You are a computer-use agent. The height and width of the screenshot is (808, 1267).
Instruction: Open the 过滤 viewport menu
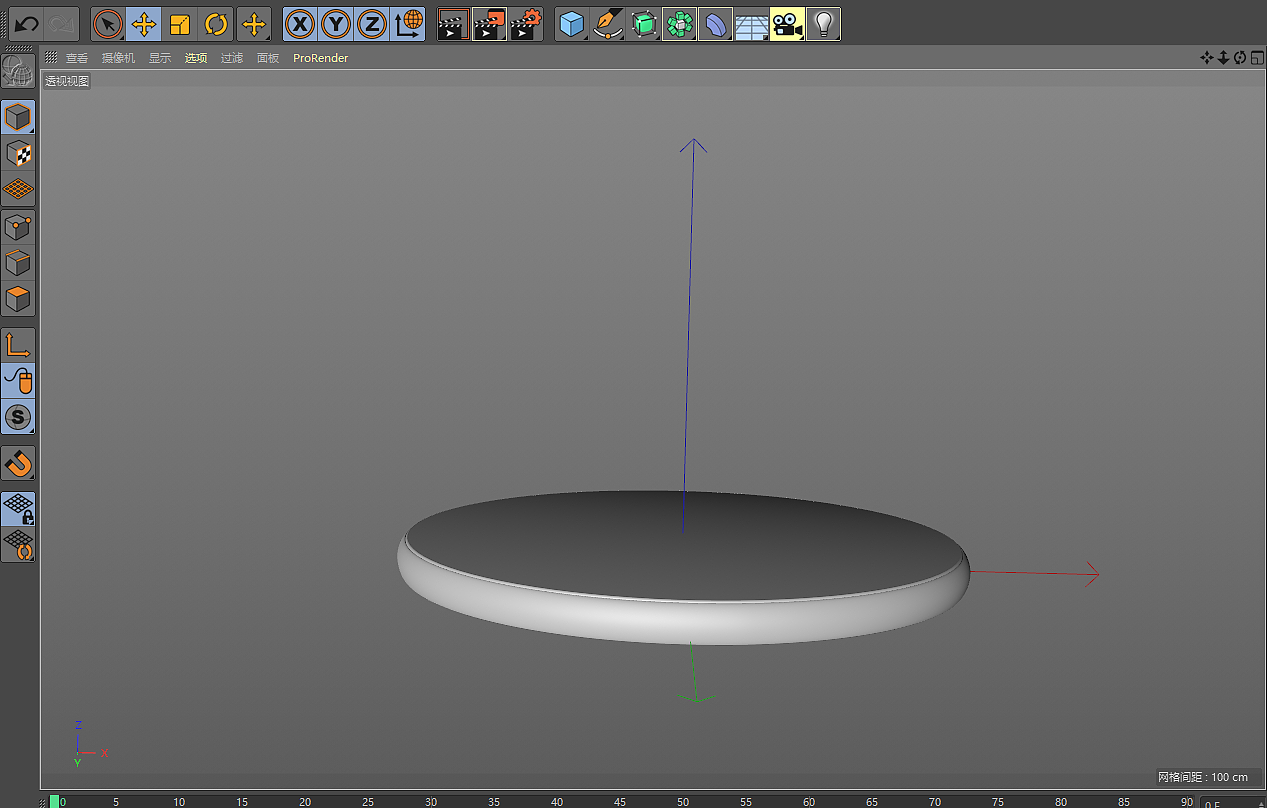click(232, 58)
